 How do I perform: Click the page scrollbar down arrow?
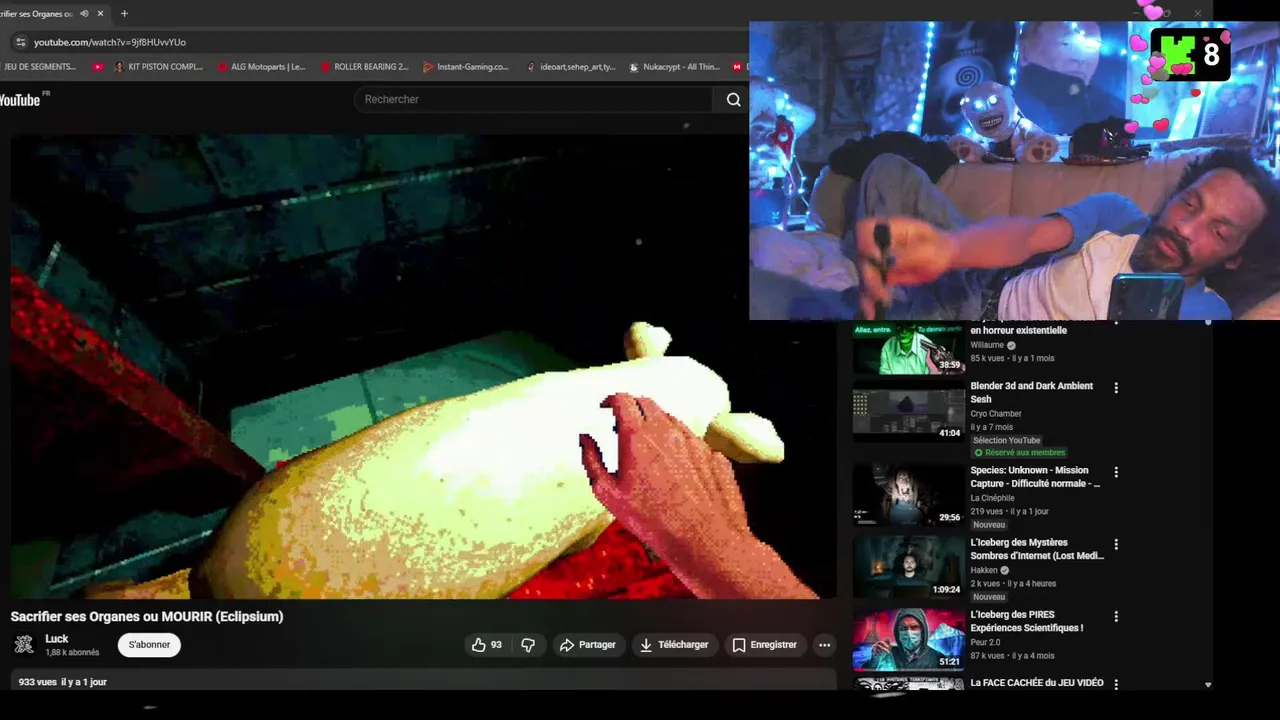click(x=1208, y=685)
